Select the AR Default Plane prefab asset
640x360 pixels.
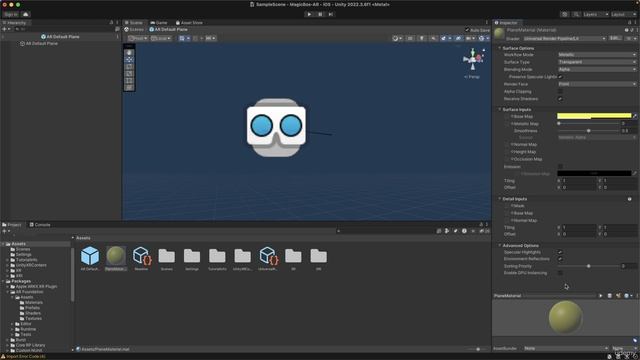(90, 256)
